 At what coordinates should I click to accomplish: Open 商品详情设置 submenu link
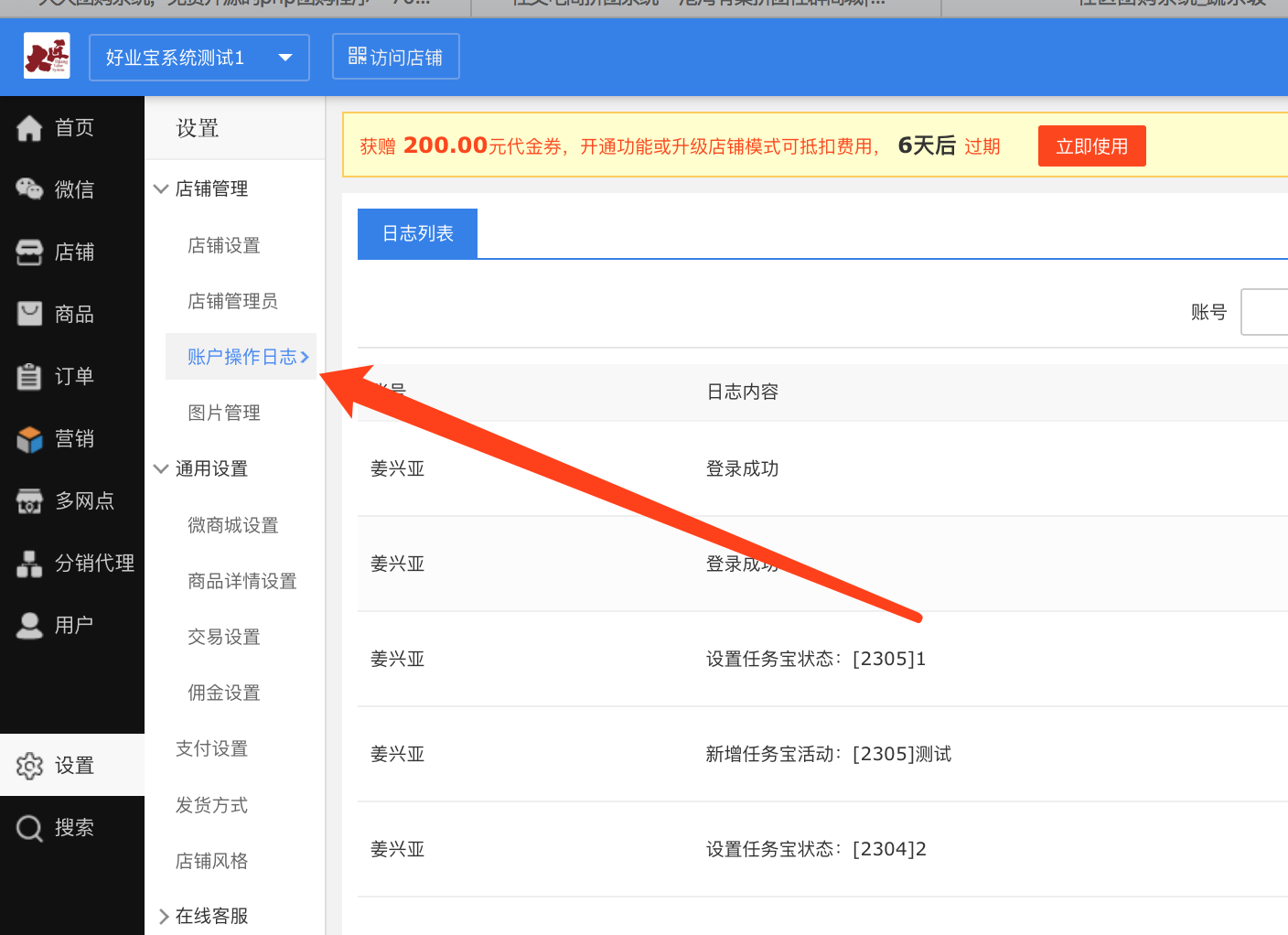(x=241, y=581)
